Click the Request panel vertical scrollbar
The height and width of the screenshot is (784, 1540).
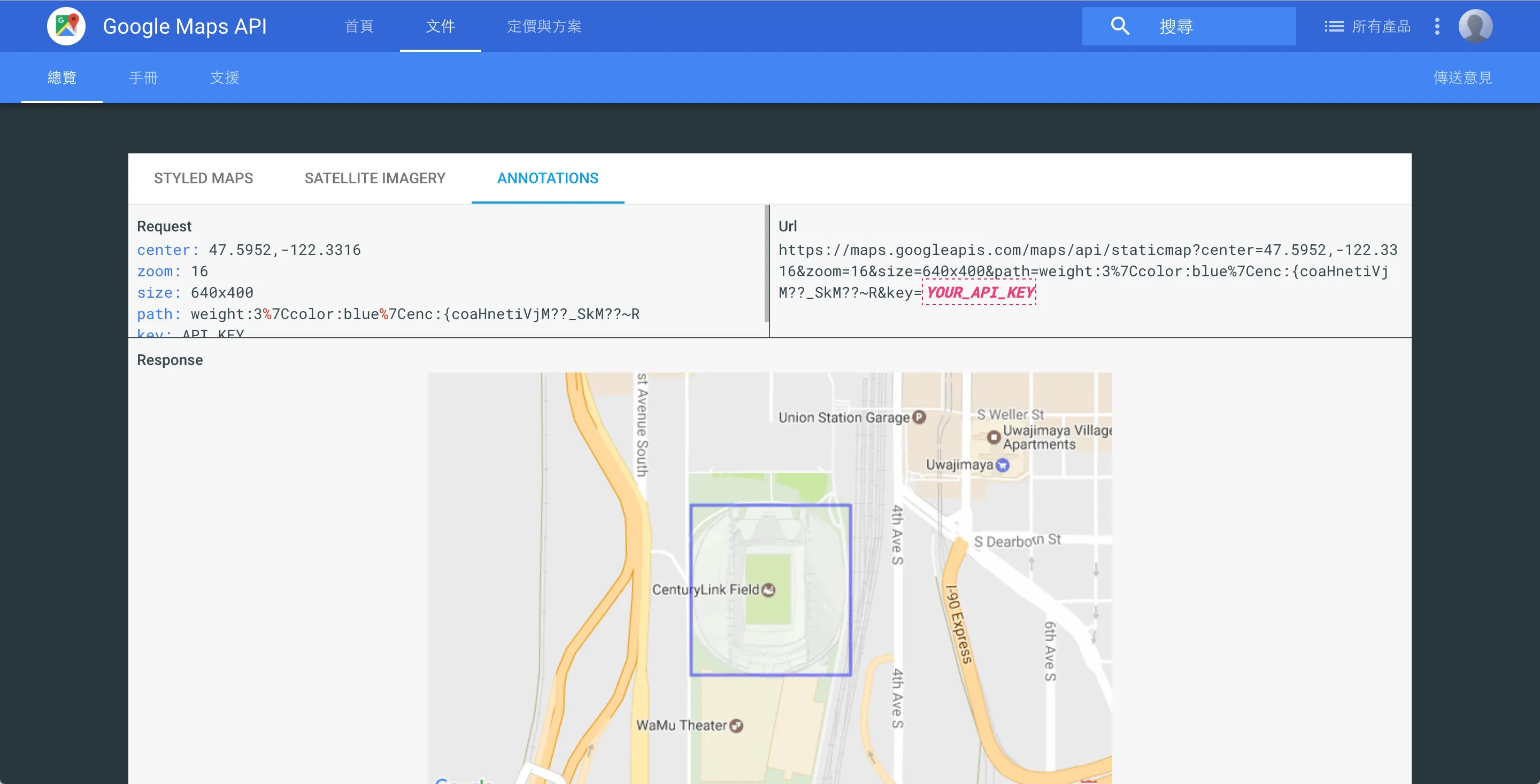[x=766, y=263]
